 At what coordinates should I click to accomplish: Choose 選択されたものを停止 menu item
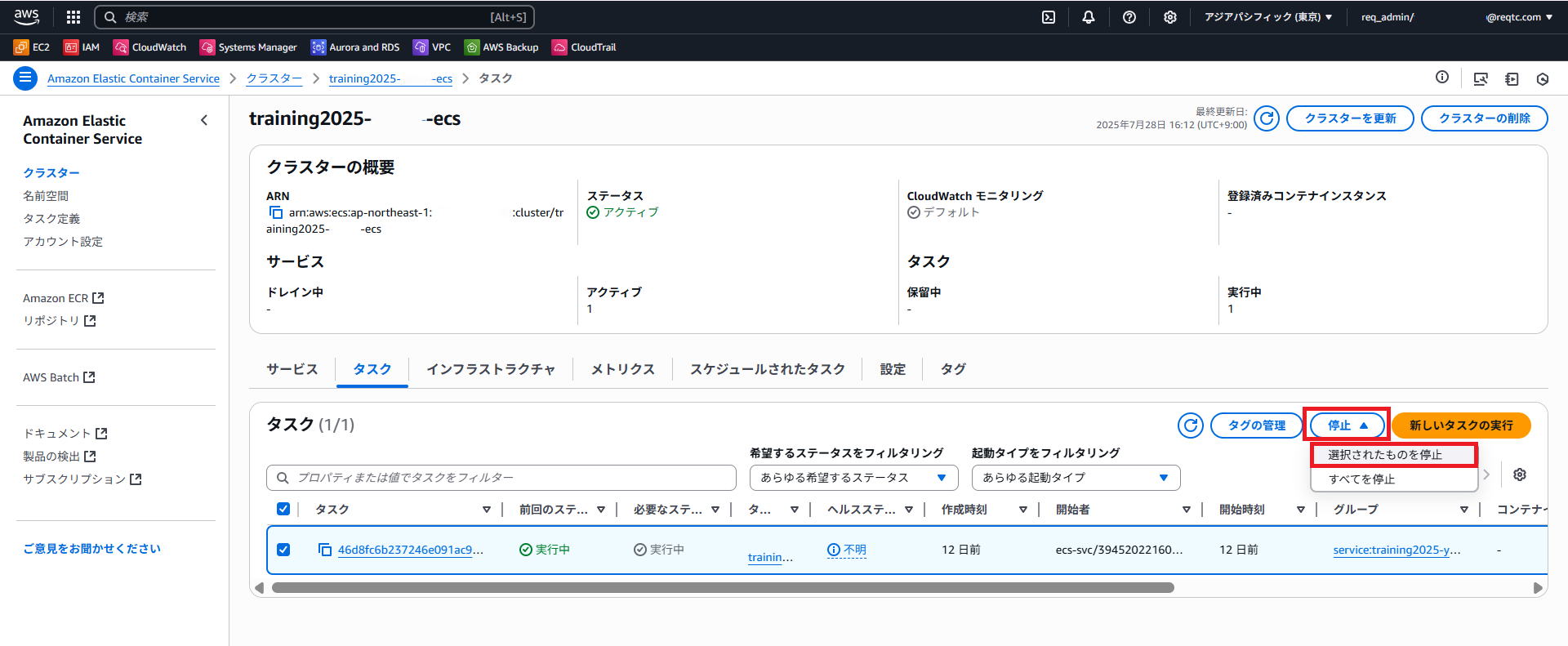(1394, 455)
